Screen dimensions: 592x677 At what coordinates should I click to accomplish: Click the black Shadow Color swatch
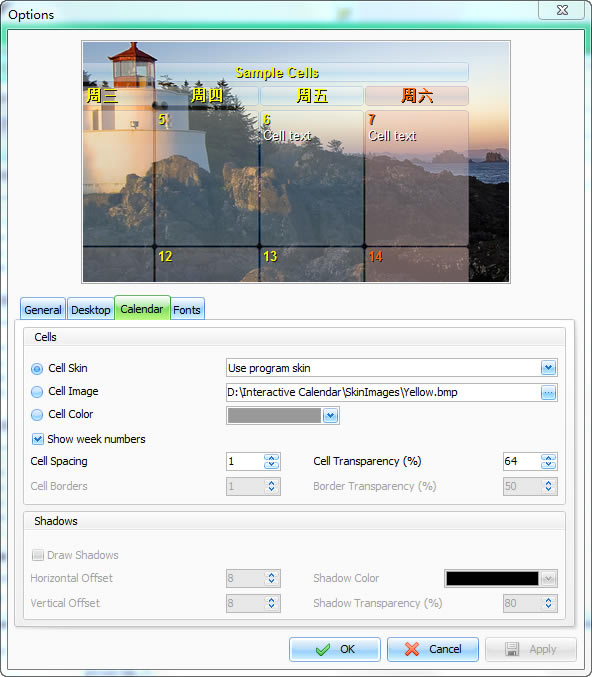(492, 579)
